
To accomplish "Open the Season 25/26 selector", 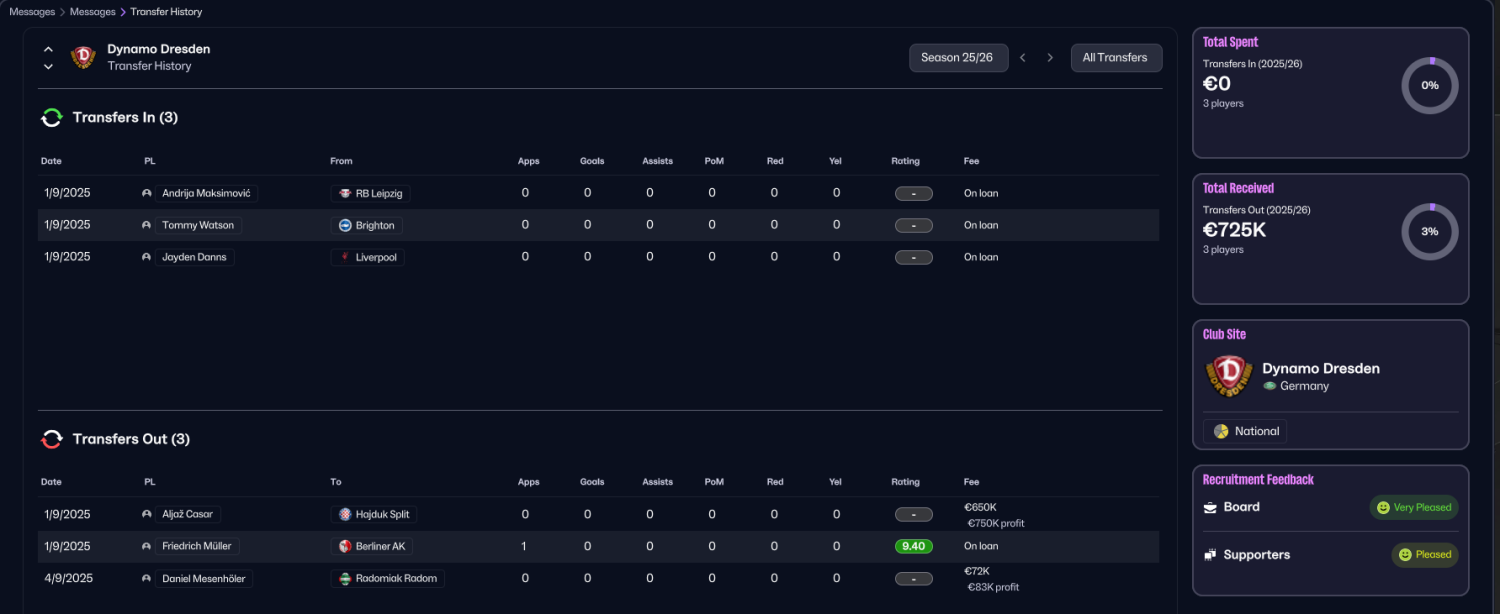I will 958,58.
